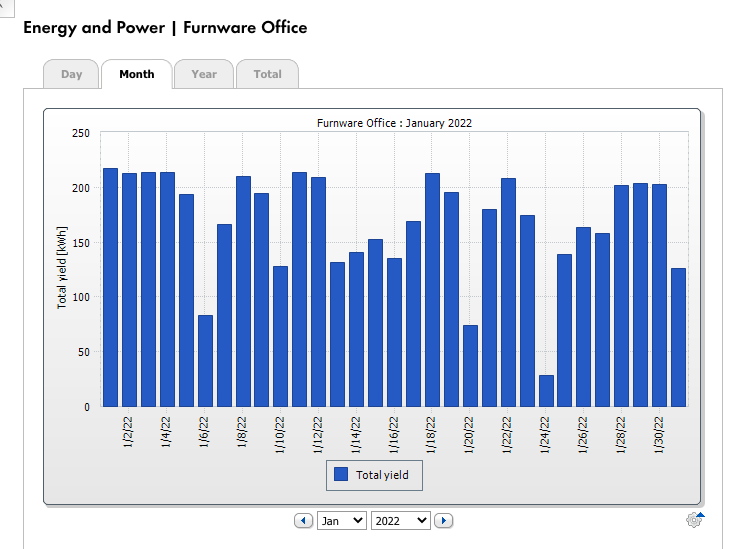The height and width of the screenshot is (549, 737).
Task: Click the 1/8/22 axis date label
Action: pos(242,432)
